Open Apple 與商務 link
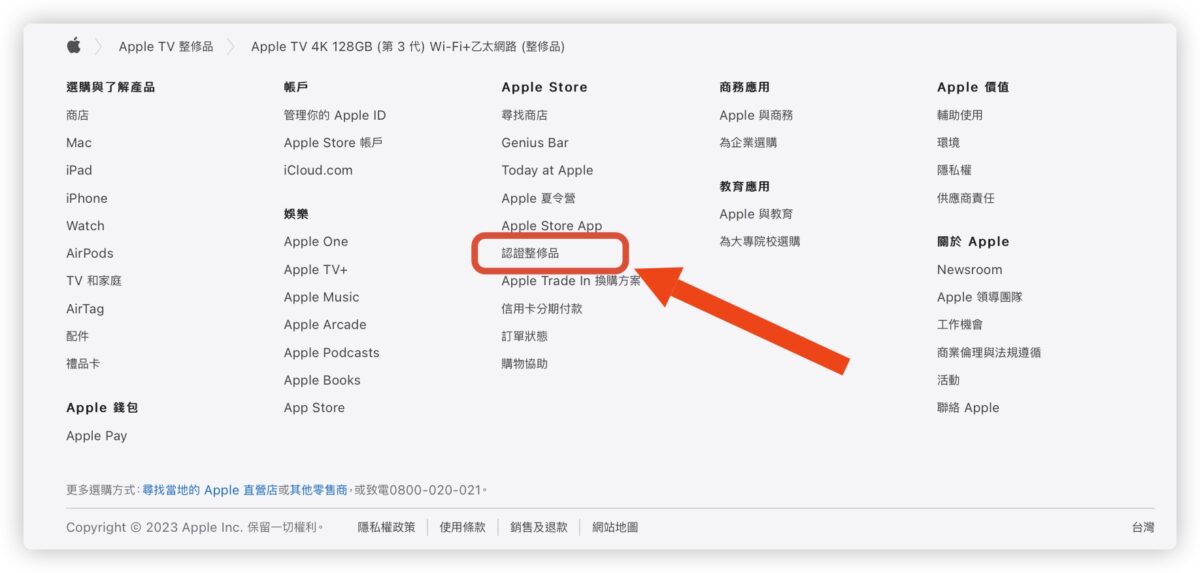This screenshot has width=1200, height=573. (x=756, y=115)
